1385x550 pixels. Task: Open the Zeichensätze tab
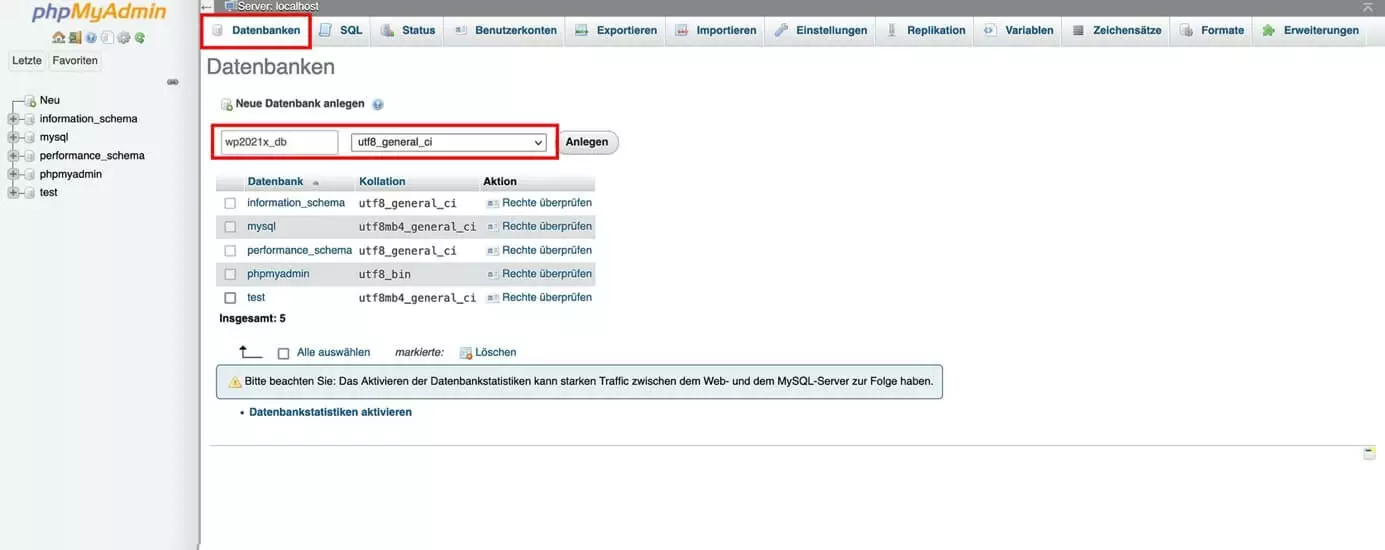pos(1117,30)
